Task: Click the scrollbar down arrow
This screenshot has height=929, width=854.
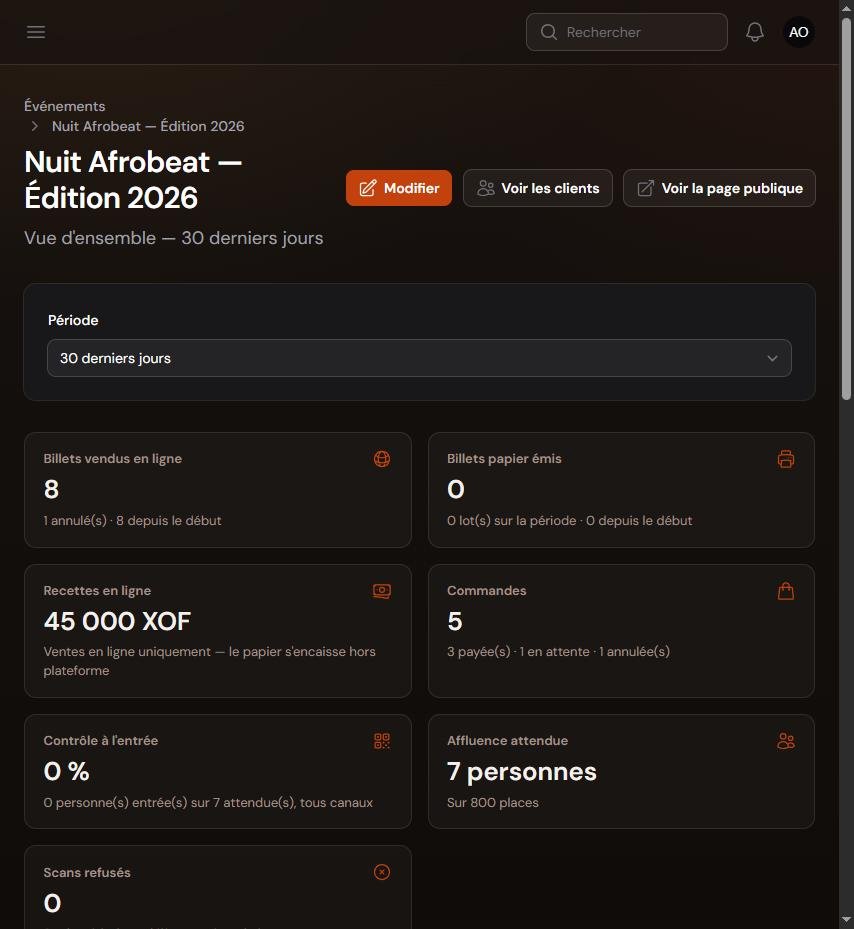Action: 846,920
